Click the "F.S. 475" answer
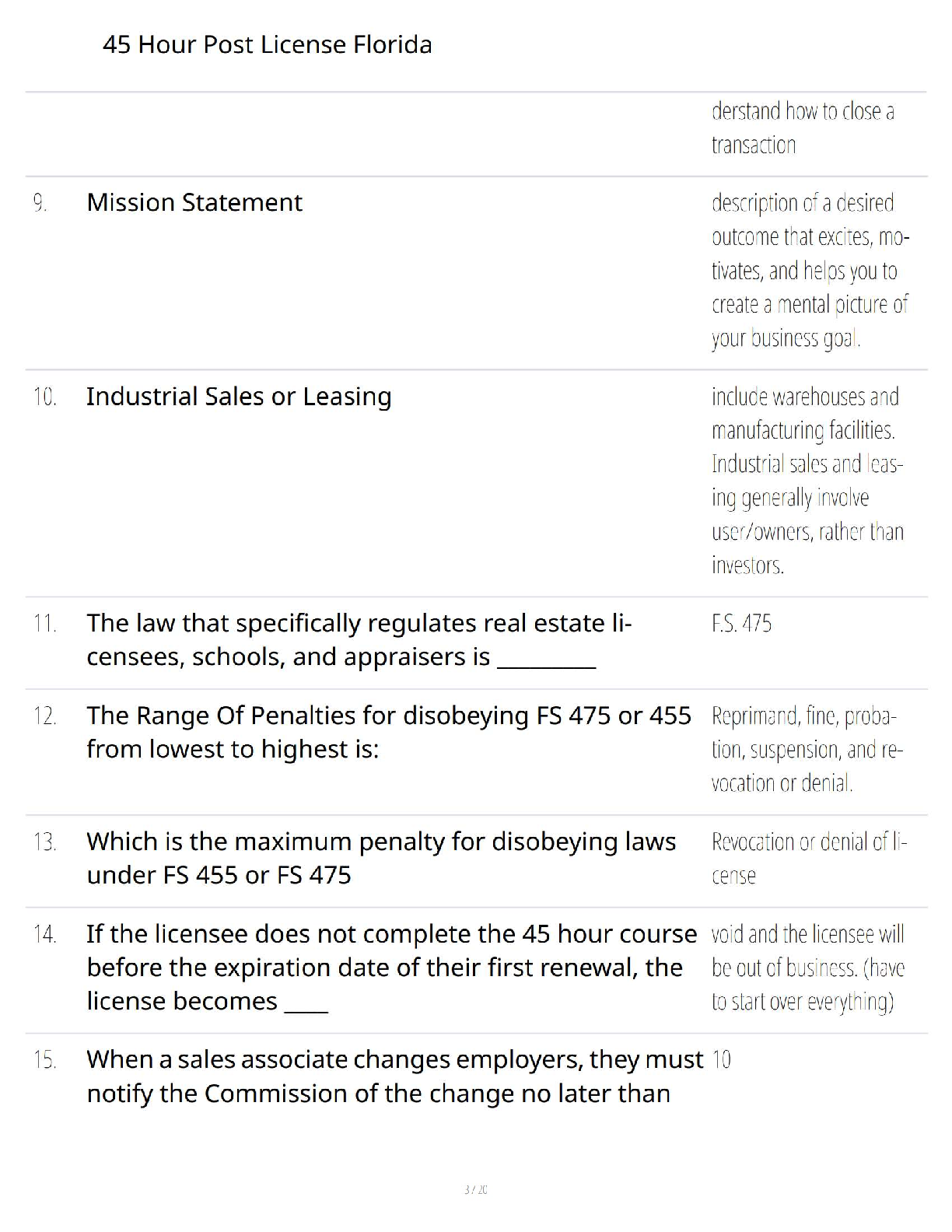 tap(741, 624)
